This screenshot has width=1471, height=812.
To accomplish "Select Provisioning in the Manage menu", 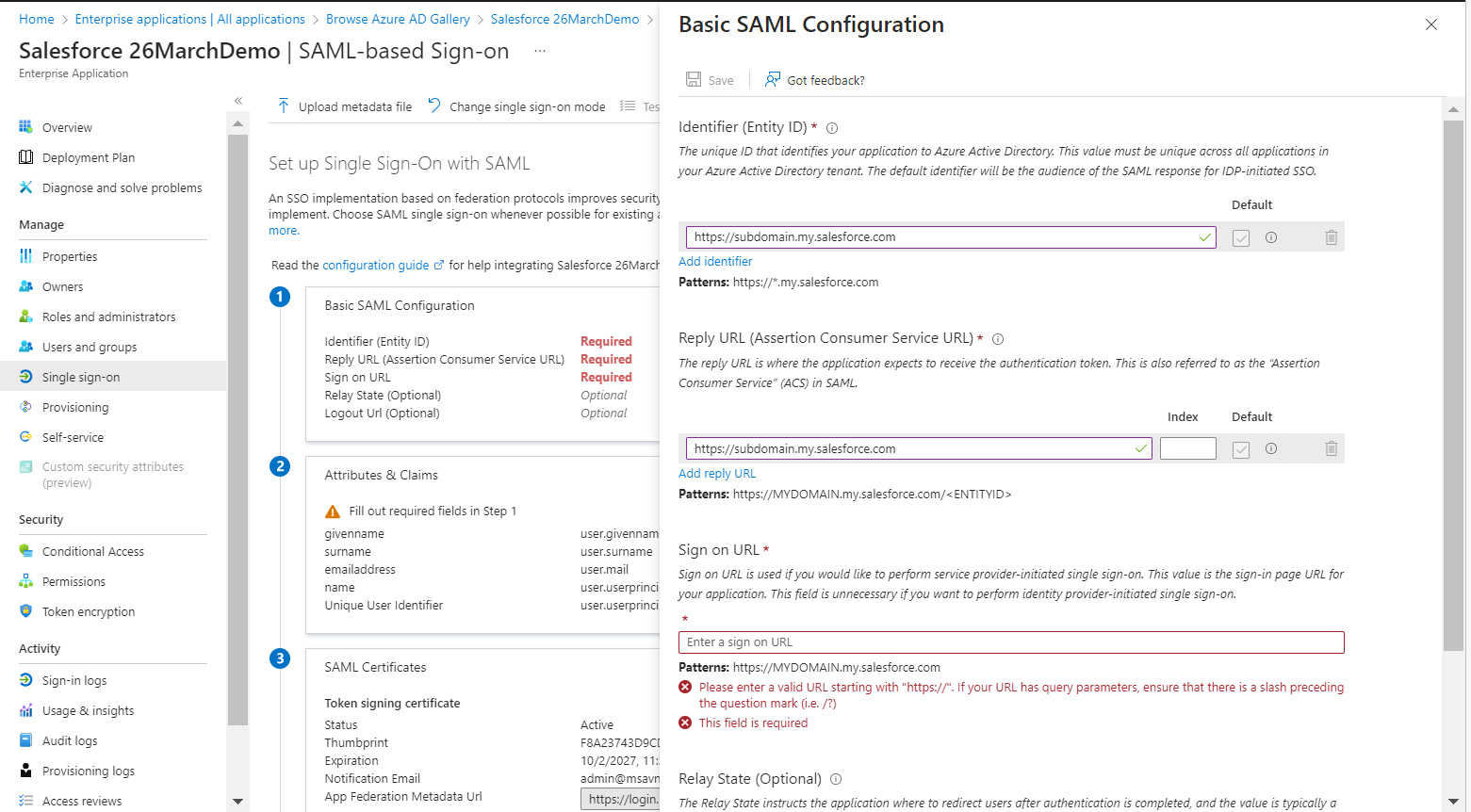I will click(75, 407).
